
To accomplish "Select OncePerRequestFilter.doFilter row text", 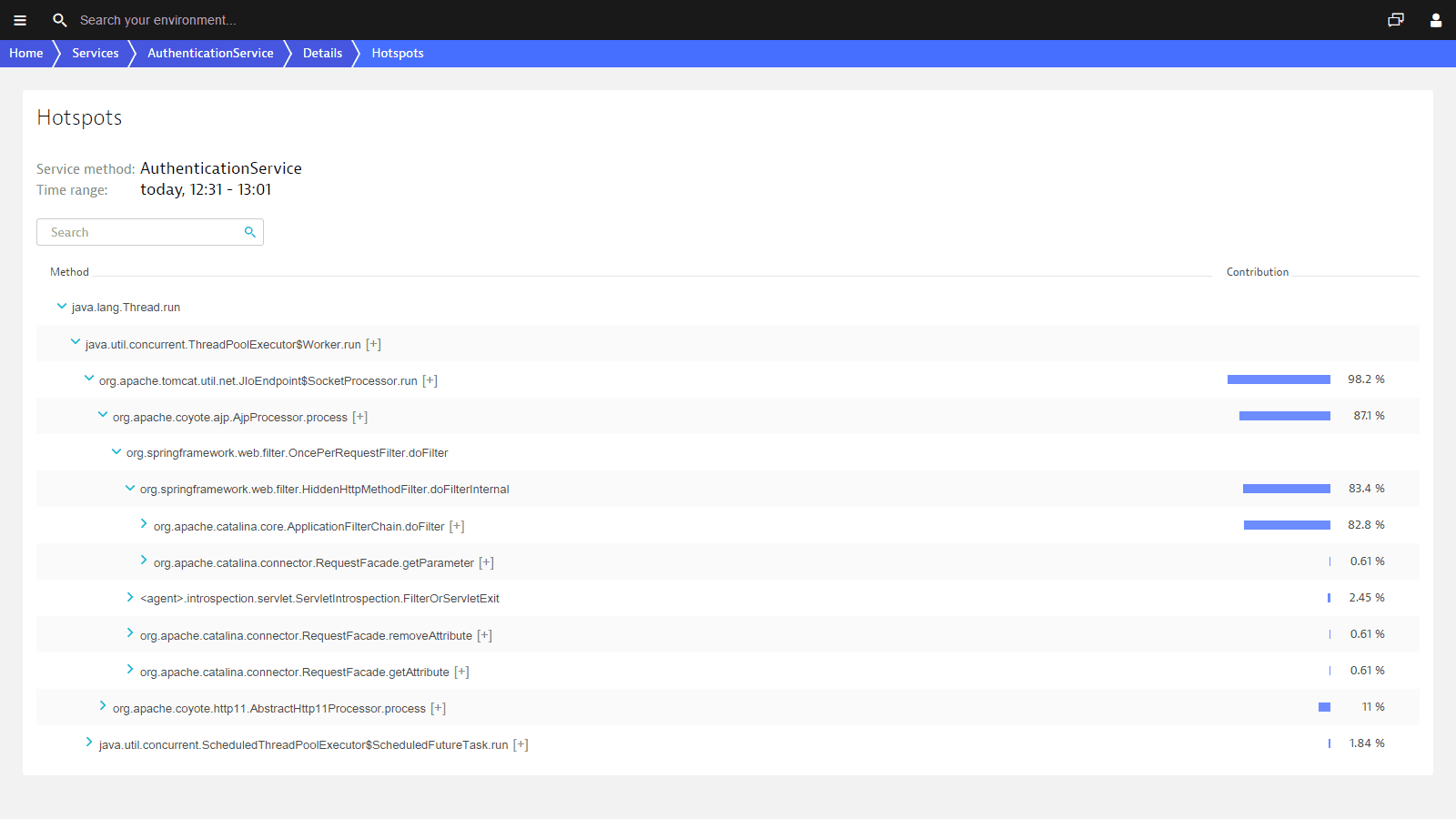I will (x=288, y=453).
